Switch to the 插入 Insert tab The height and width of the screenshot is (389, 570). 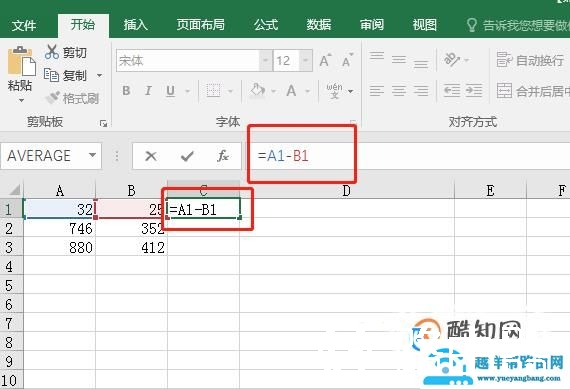135,25
